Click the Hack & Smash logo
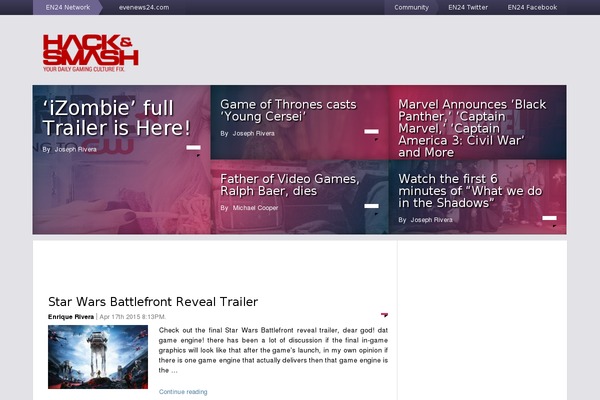 (91, 53)
